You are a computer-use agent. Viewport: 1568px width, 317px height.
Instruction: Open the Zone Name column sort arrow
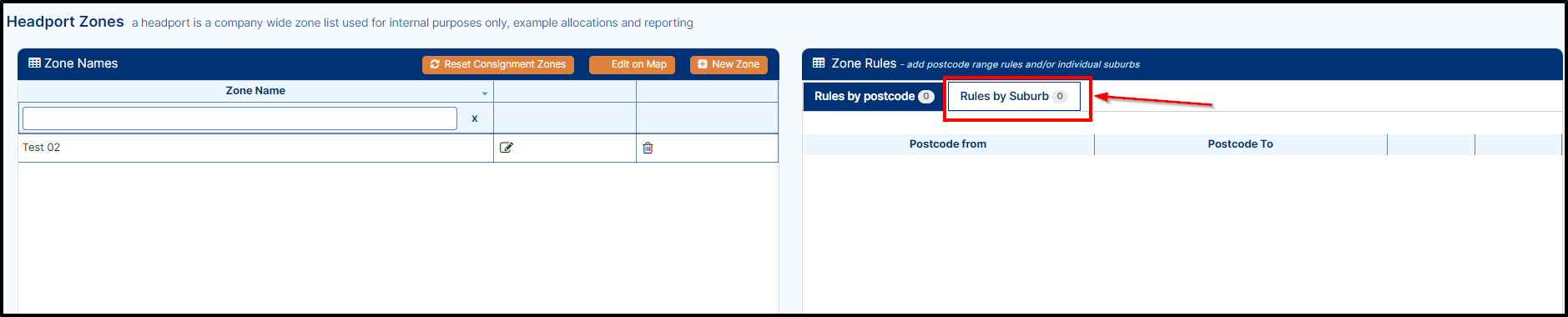[x=485, y=93]
